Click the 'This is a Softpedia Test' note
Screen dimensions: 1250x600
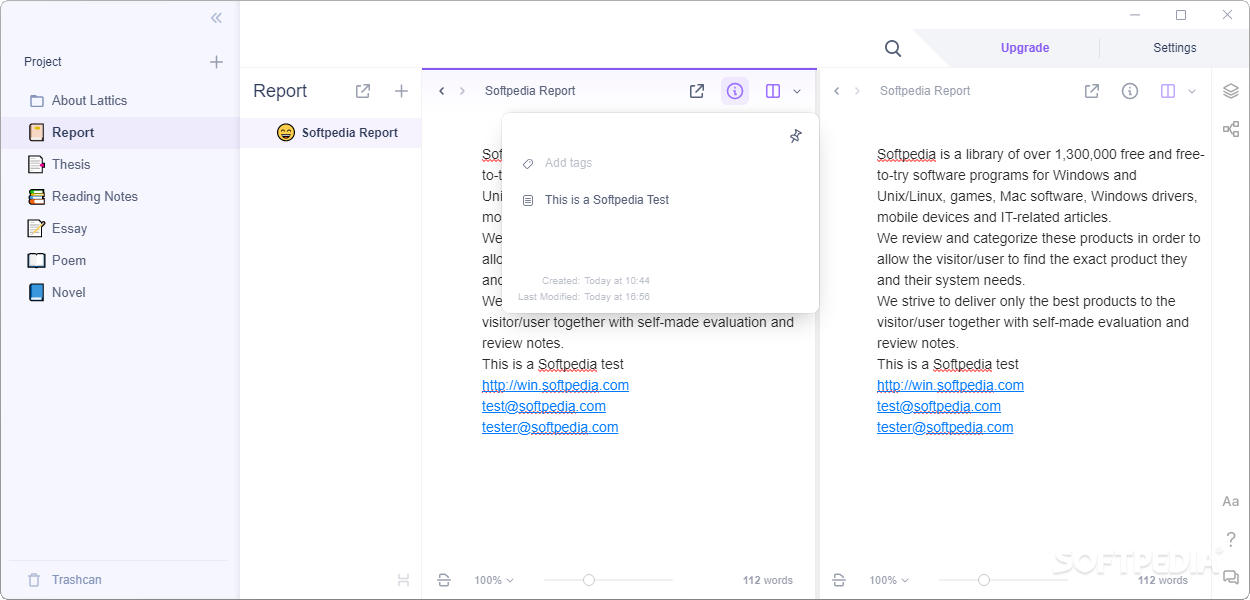coord(607,200)
